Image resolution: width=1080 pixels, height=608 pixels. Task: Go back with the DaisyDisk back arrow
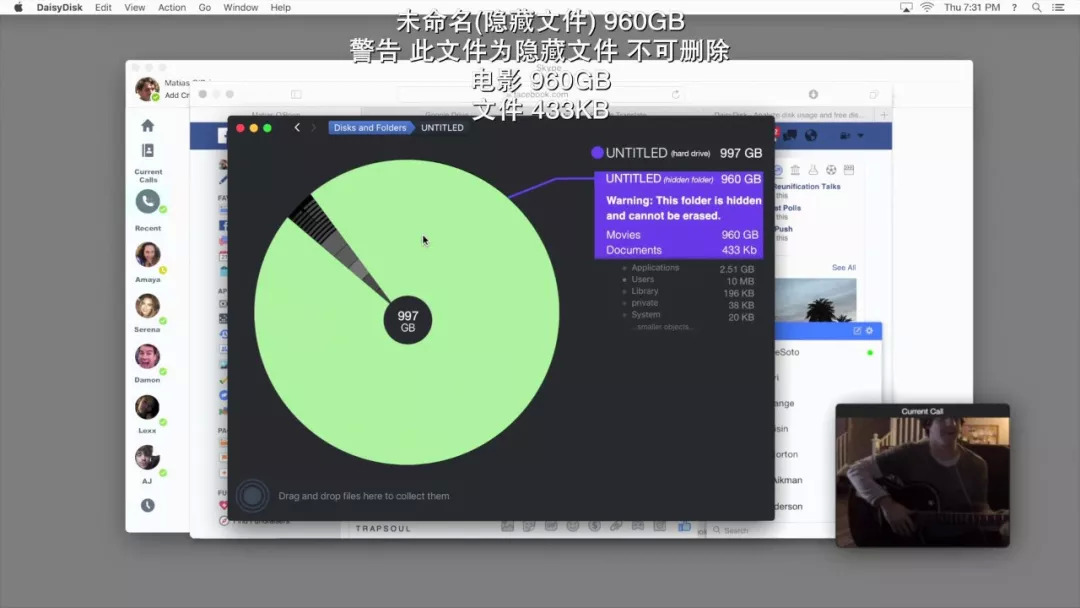point(297,127)
